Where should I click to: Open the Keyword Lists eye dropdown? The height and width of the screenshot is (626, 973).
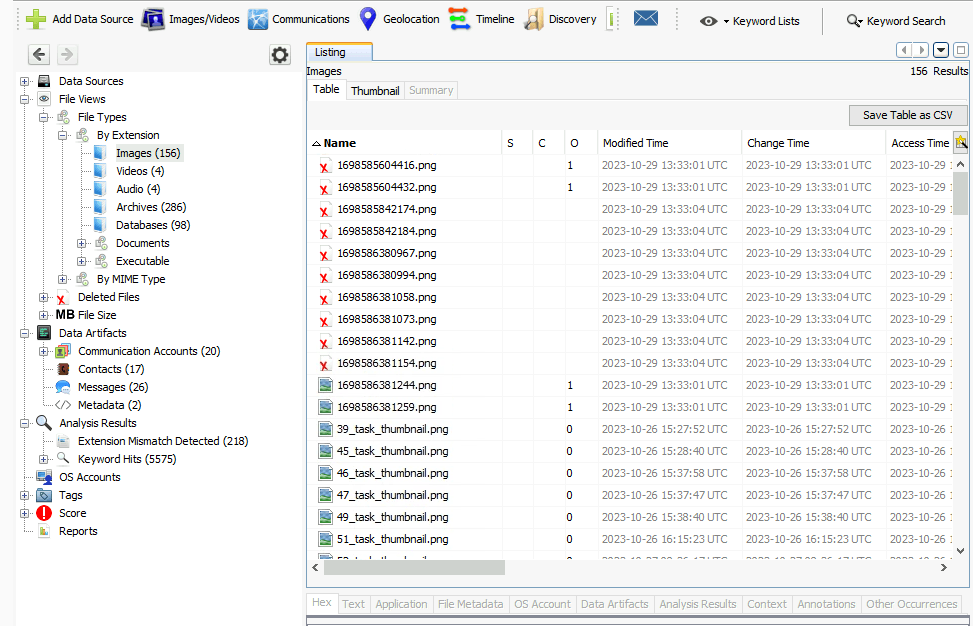click(750, 21)
